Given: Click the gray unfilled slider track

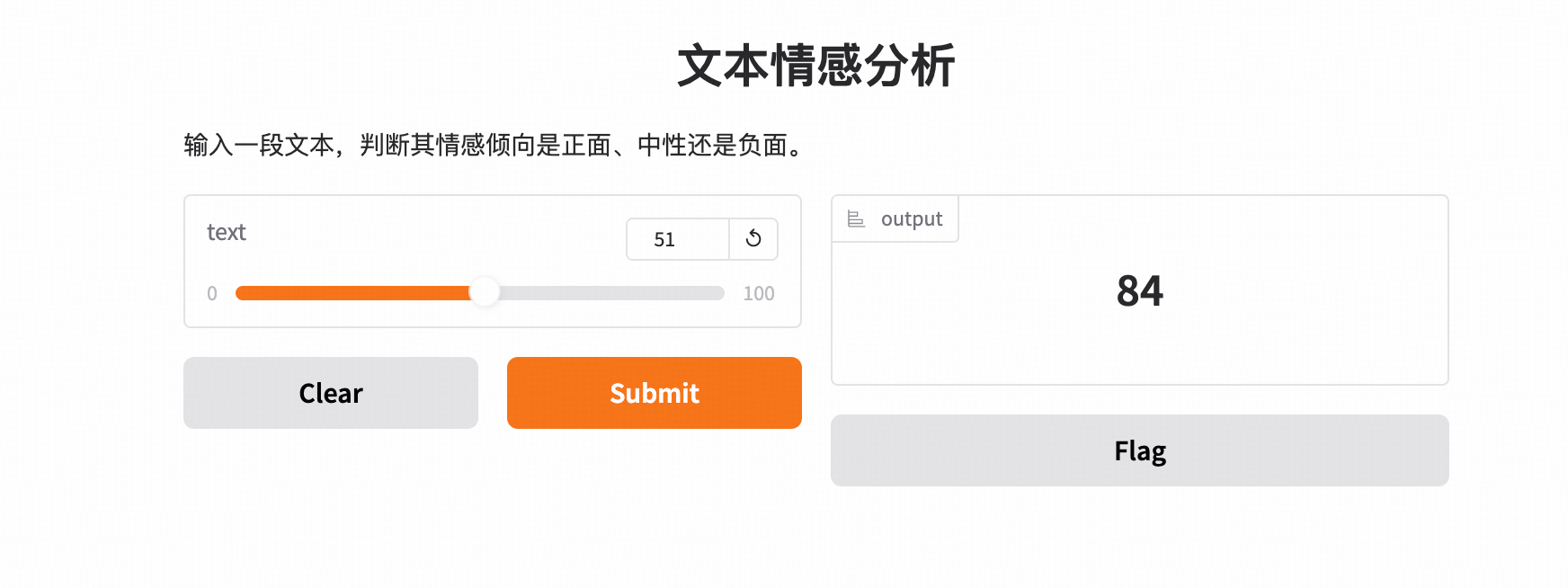Looking at the screenshot, I should (x=611, y=293).
